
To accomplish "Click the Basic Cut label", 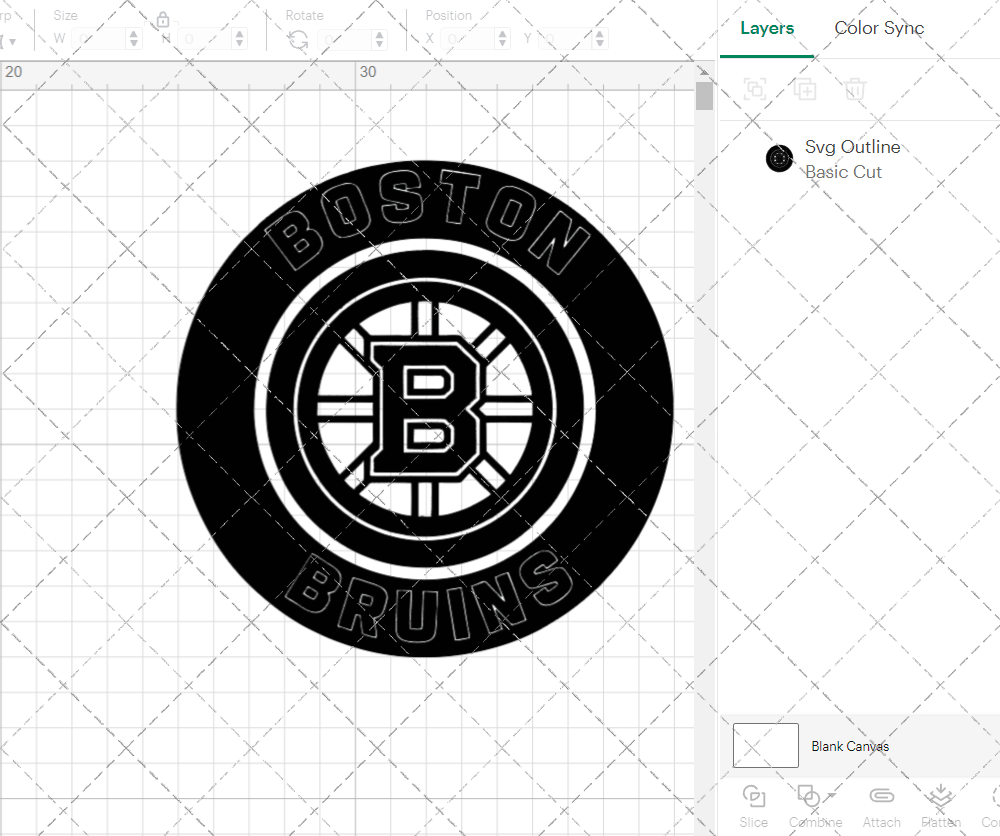I will pyautogui.click(x=843, y=172).
